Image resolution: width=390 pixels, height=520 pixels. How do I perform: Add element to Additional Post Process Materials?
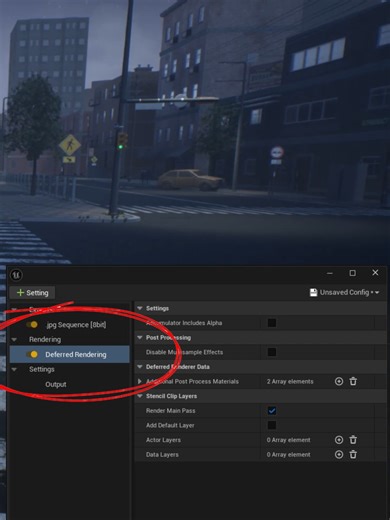click(339, 381)
